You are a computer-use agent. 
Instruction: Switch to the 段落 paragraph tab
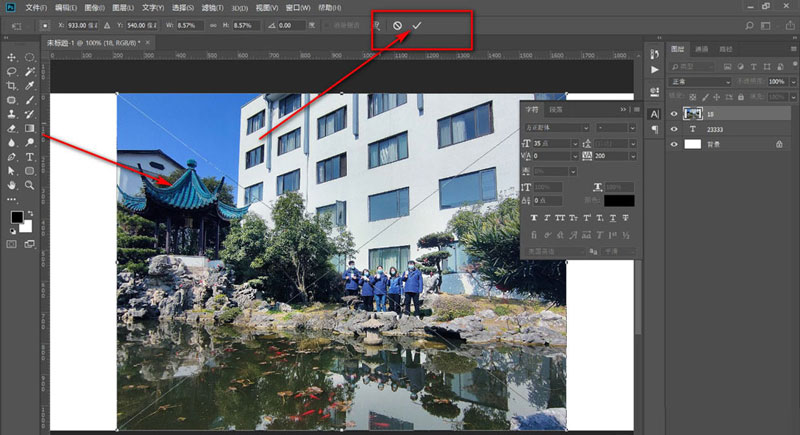[x=558, y=109]
